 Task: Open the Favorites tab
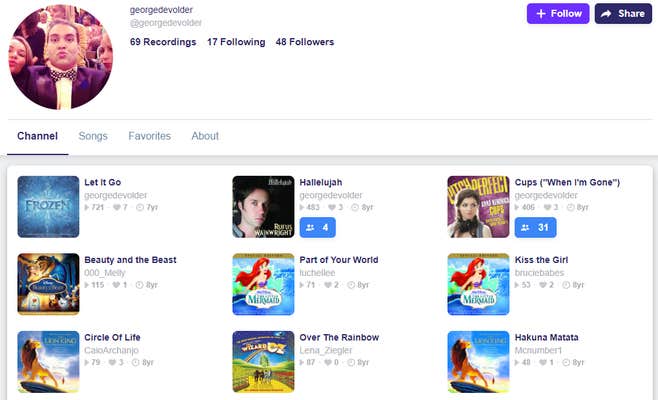click(149, 136)
